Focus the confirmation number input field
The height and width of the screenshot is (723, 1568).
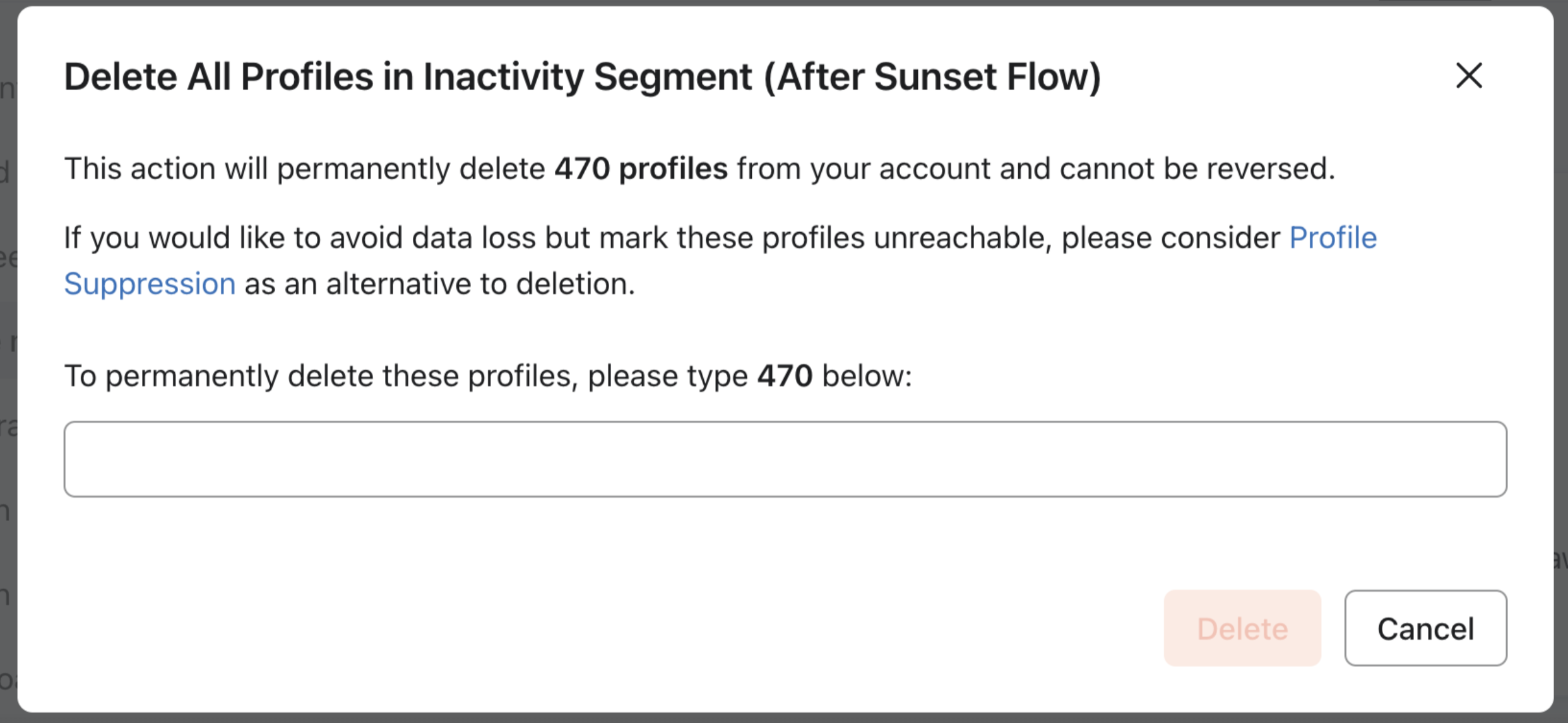(785, 459)
